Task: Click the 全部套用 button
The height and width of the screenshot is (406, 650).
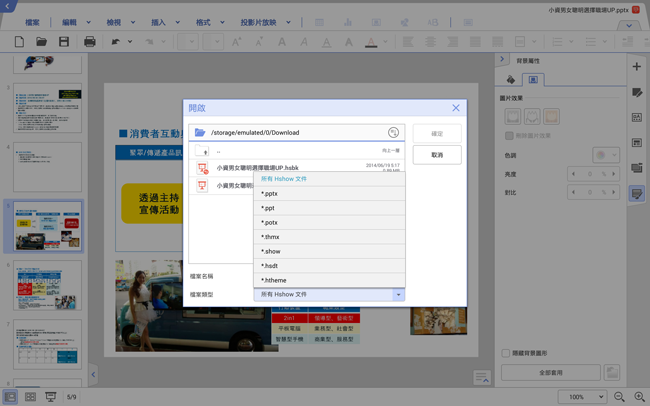Action: (x=551, y=372)
